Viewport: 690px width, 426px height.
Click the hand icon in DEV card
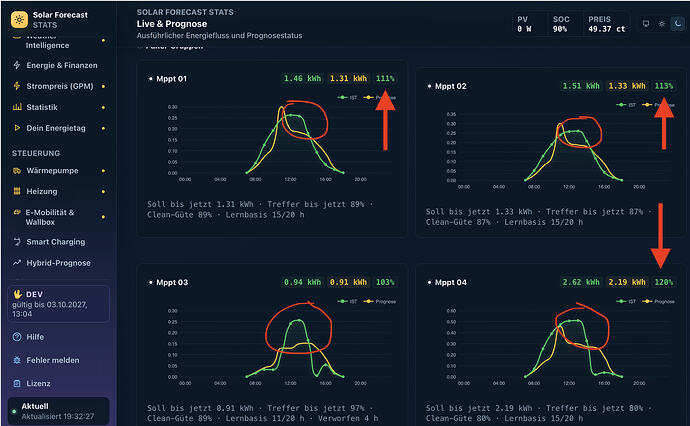pyautogui.click(x=18, y=294)
